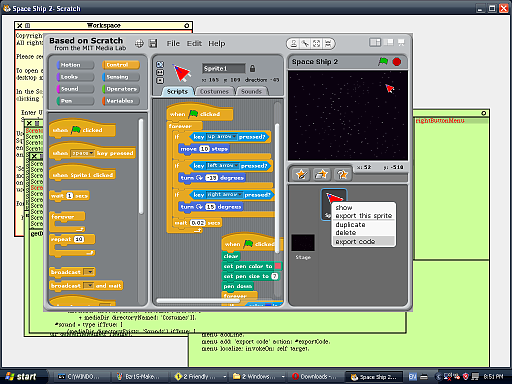The height and width of the screenshot is (384, 512).
Task: Switch to the Costumes tab
Action: tap(214, 91)
